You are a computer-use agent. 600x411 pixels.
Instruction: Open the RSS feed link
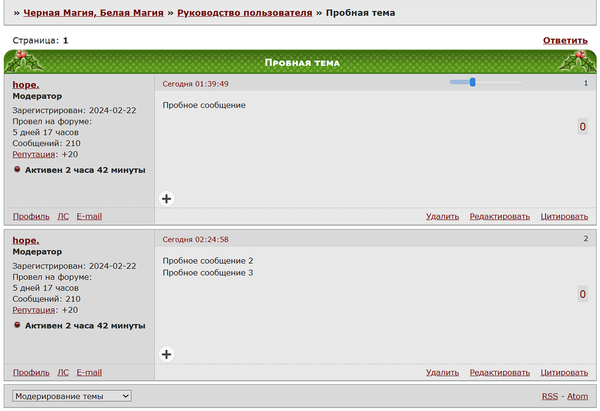point(550,396)
